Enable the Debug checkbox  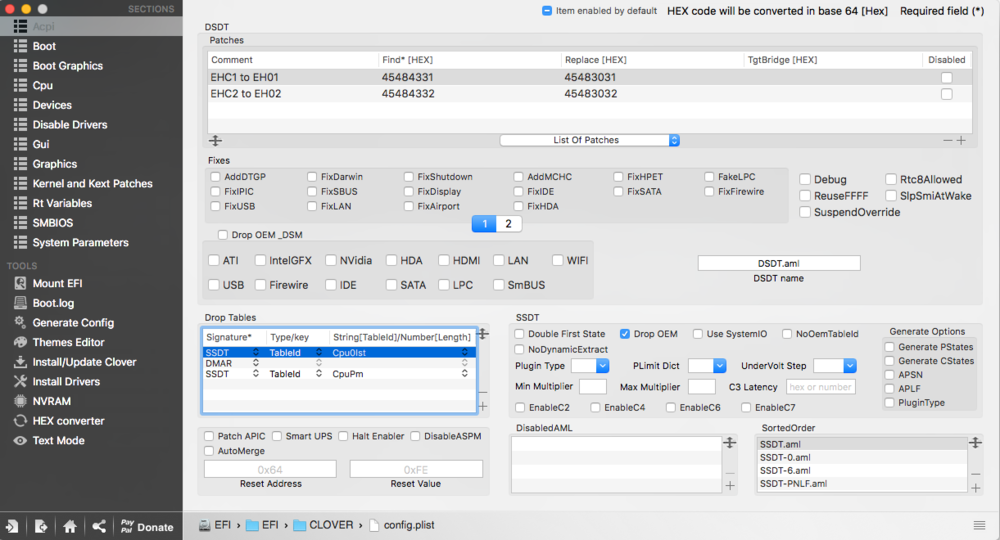point(805,179)
